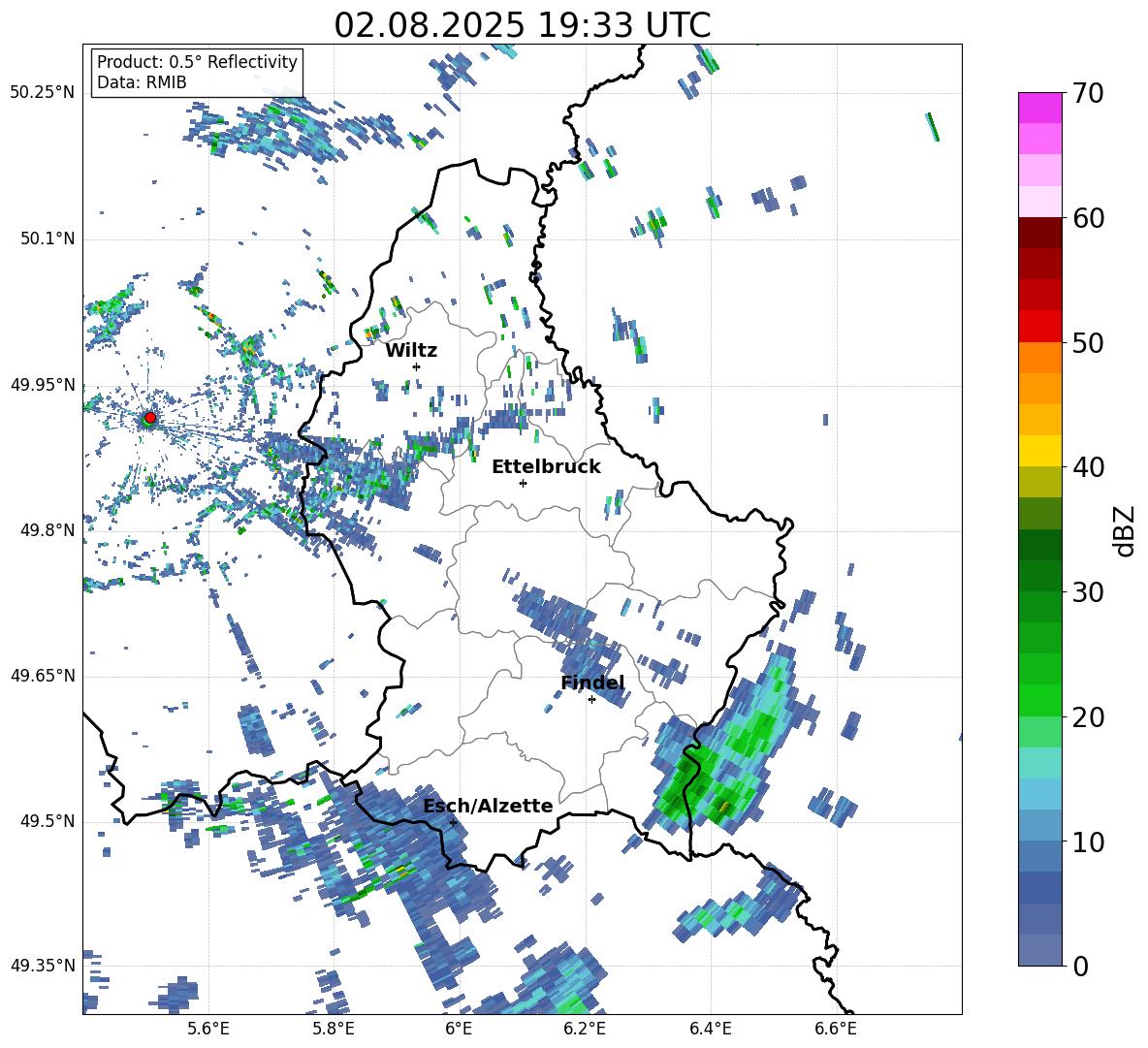The height and width of the screenshot is (1048, 1148).
Task: Click the Data: RMIB text
Action: point(142,82)
